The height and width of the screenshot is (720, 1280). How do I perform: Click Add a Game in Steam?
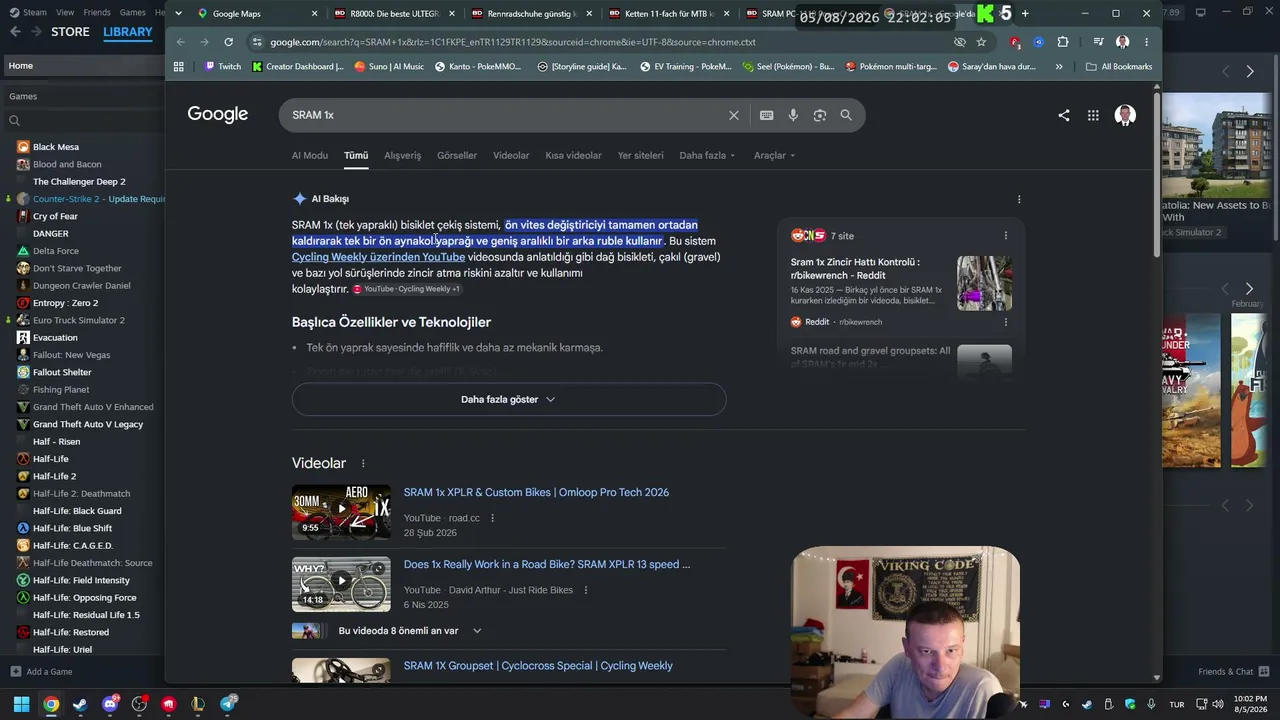pyautogui.click(x=41, y=672)
